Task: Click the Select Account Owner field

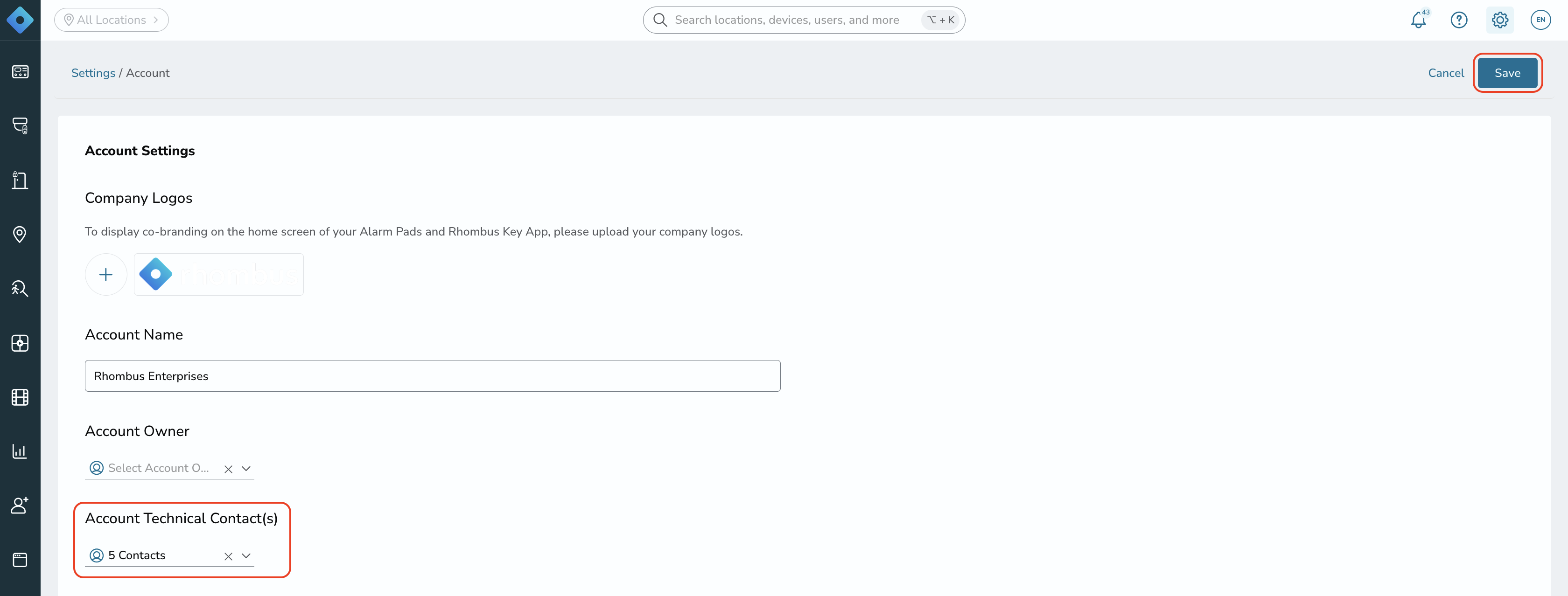Action: click(169, 468)
